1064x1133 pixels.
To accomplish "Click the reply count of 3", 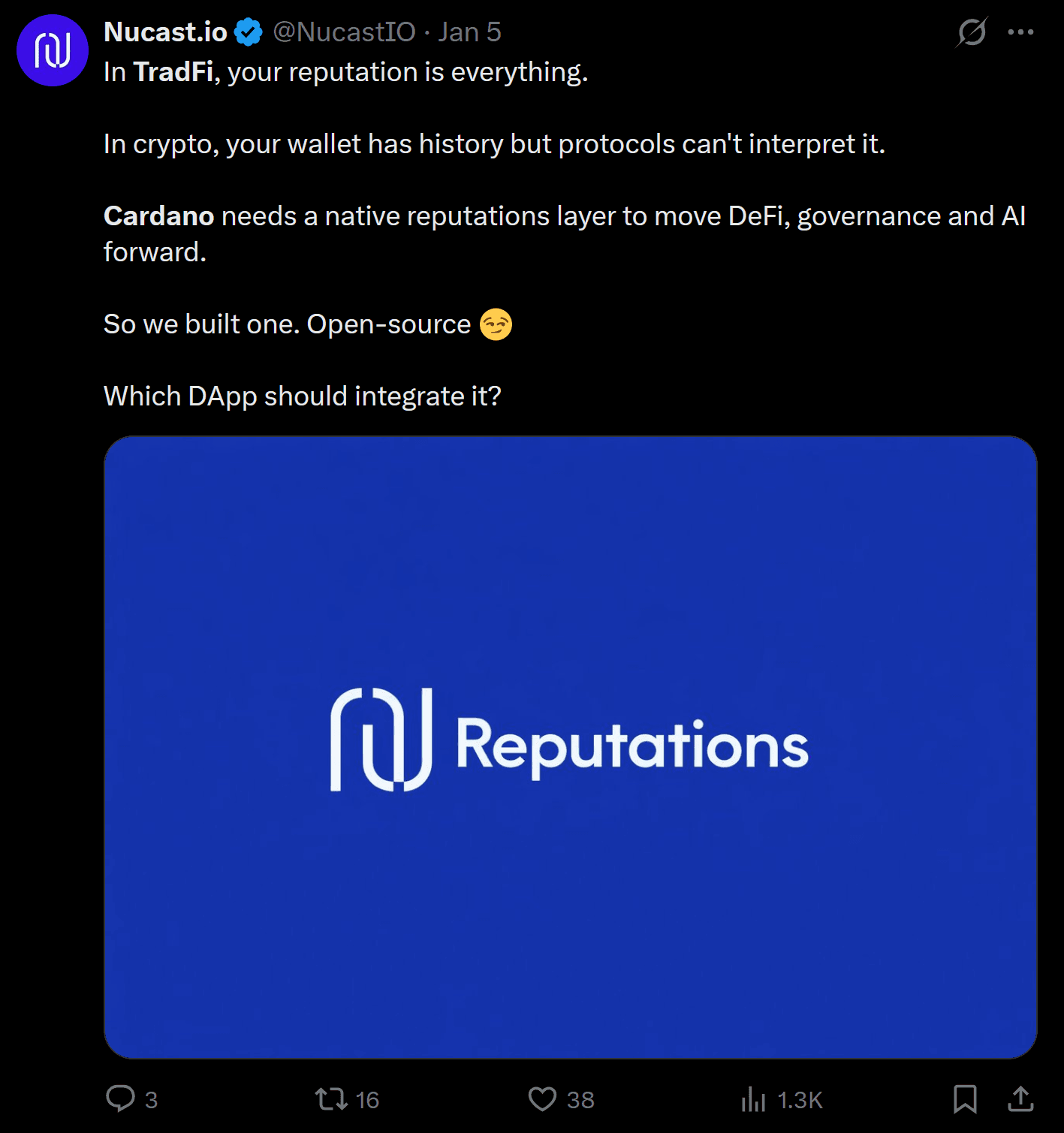I will coord(151,1100).
